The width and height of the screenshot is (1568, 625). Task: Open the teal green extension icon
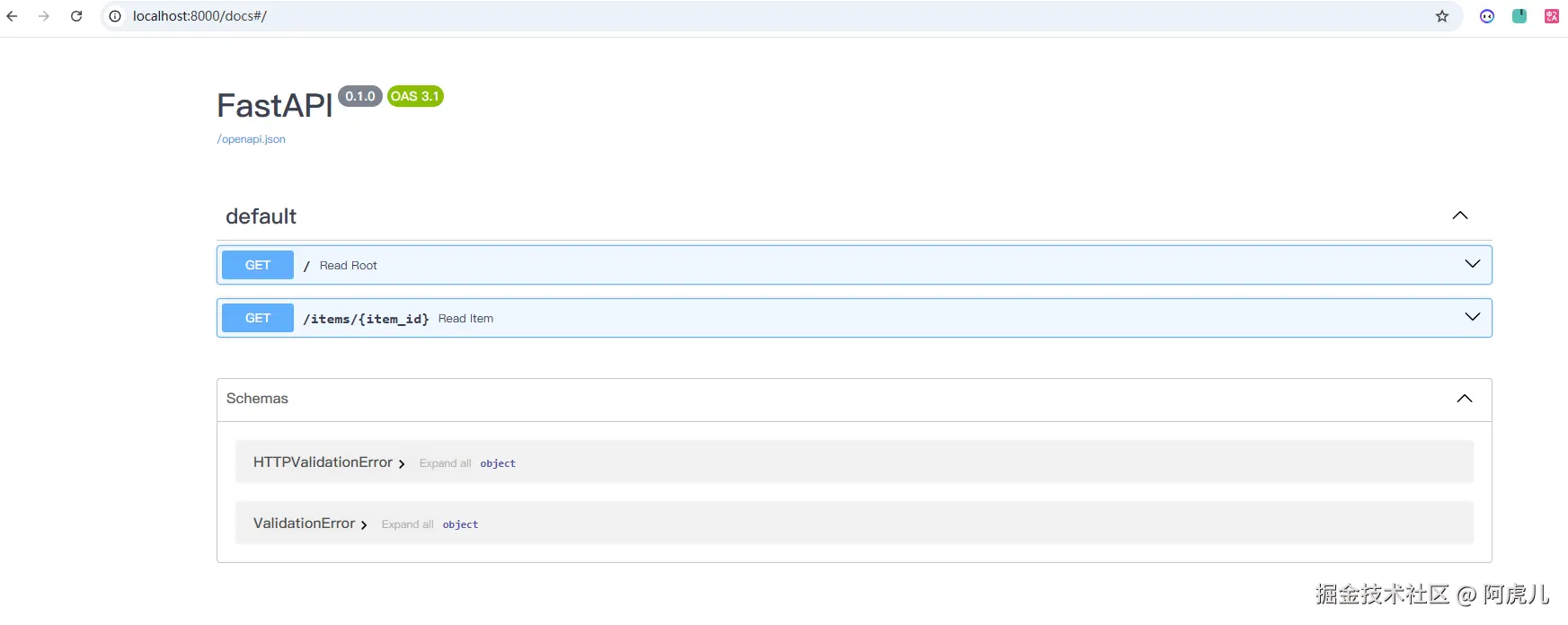tap(1519, 16)
